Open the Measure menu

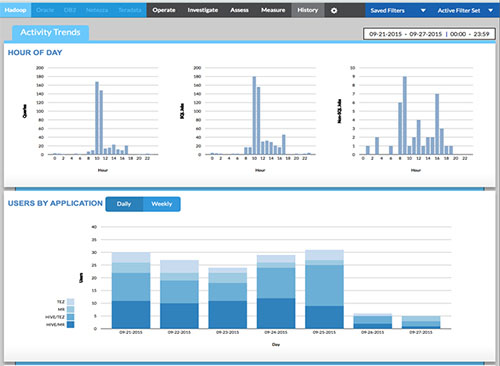(x=273, y=10)
